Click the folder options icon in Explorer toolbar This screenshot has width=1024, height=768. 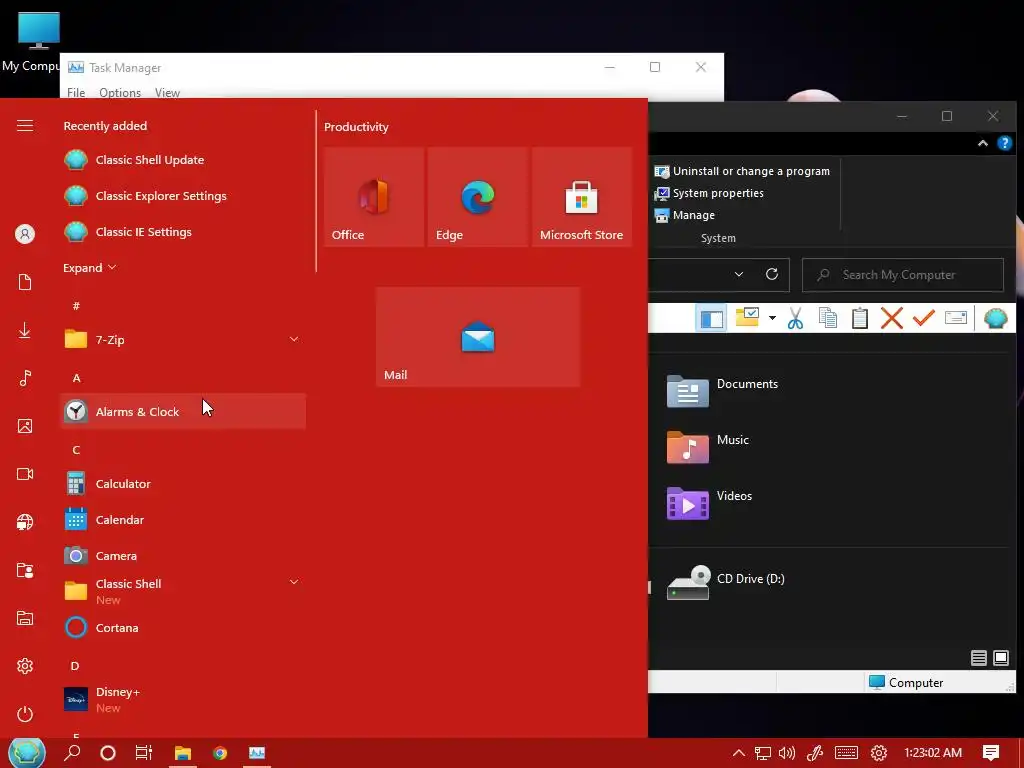[x=746, y=317]
